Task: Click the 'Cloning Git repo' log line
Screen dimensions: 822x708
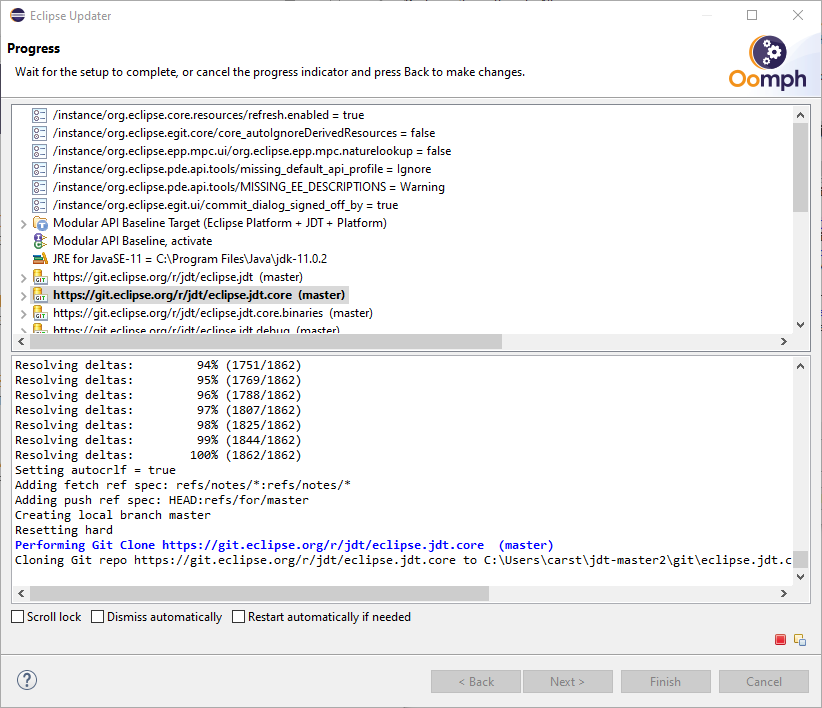Action: click(403, 561)
